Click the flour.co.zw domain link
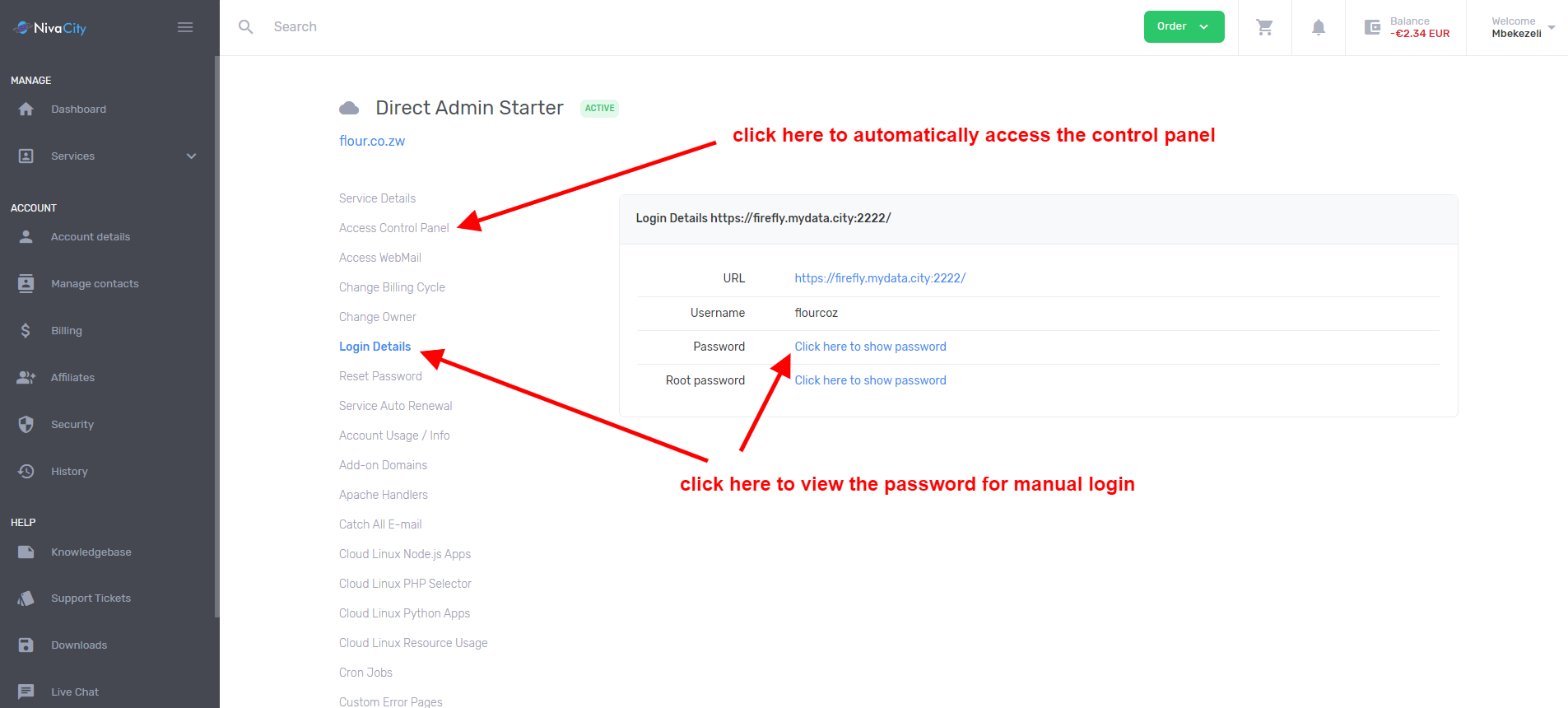 pos(372,141)
